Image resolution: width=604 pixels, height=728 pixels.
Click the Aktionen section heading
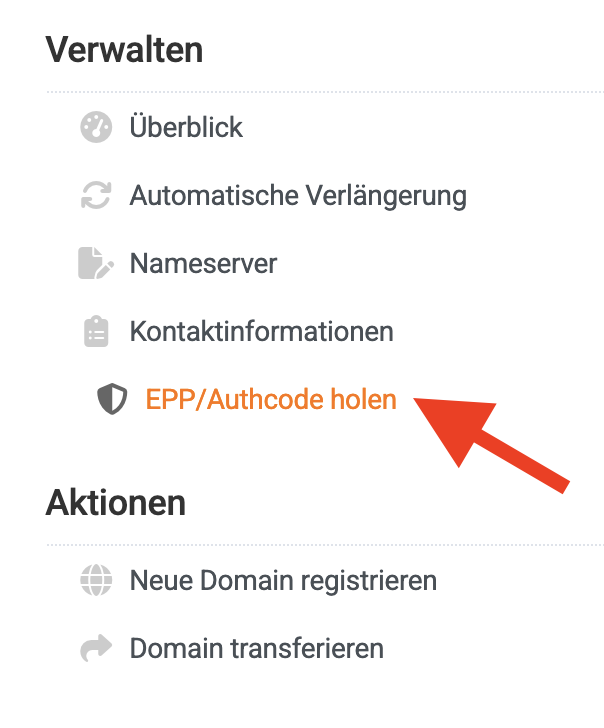coord(116,502)
